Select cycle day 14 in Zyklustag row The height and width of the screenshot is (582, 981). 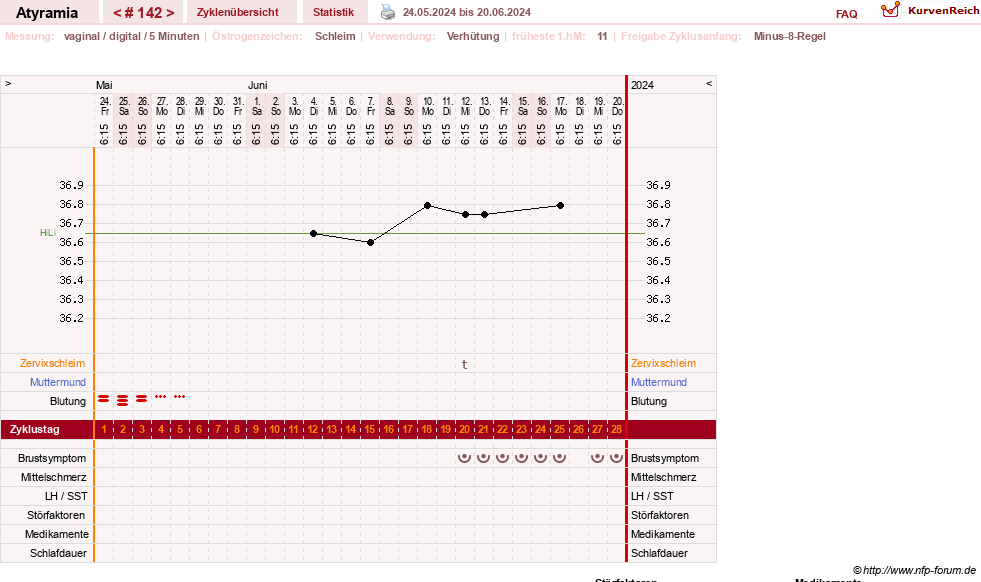pyautogui.click(x=351, y=429)
